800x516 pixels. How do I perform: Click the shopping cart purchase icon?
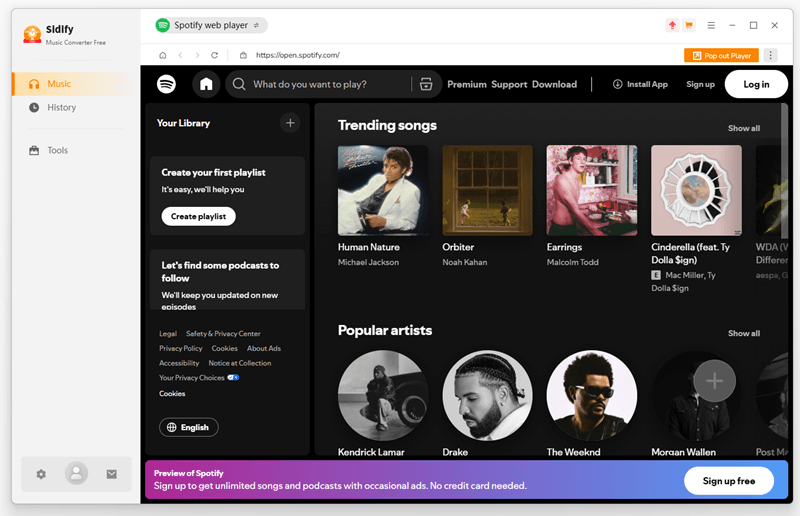pyautogui.click(x=689, y=25)
